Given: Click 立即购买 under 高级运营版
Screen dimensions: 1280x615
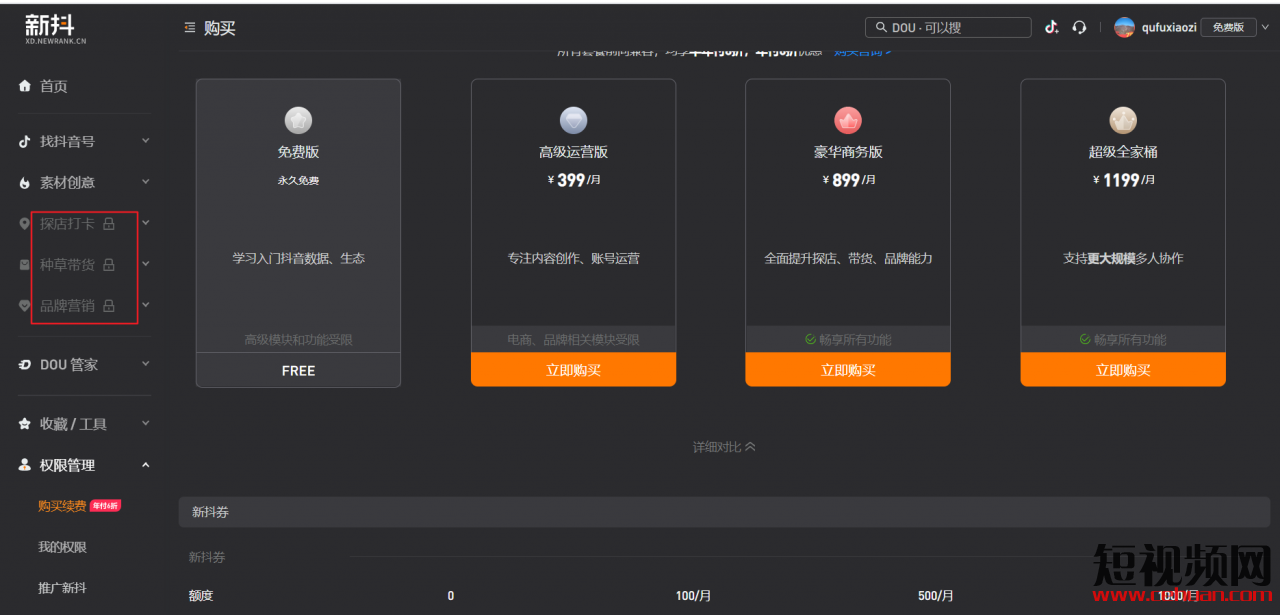Looking at the screenshot, I should pyautogui.click(x=573, y=370).
